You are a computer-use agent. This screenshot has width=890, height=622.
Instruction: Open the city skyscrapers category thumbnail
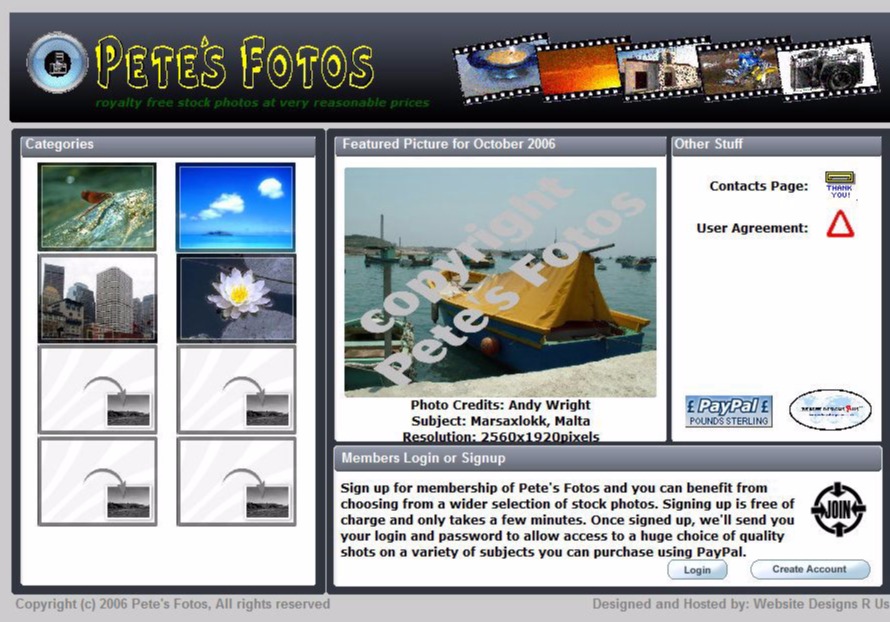tap(97, 298)
